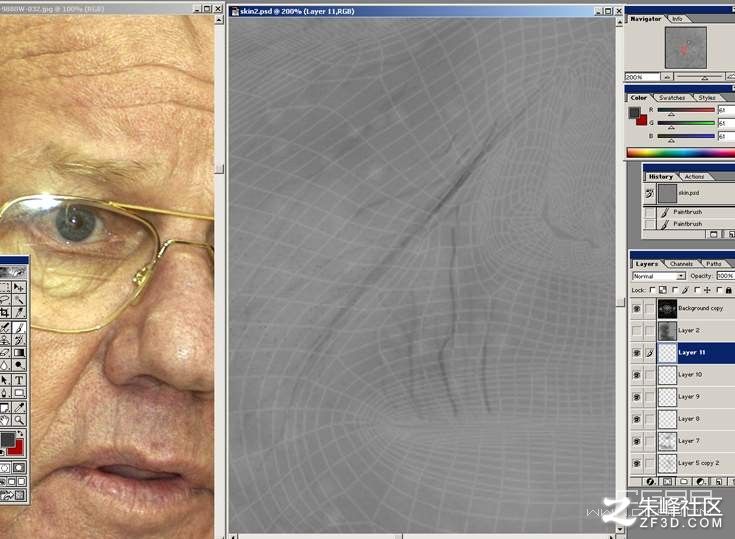Viewport: 735px width, 539px height.
Task: Swap foreground and background colors
Action: pos(20,434)
